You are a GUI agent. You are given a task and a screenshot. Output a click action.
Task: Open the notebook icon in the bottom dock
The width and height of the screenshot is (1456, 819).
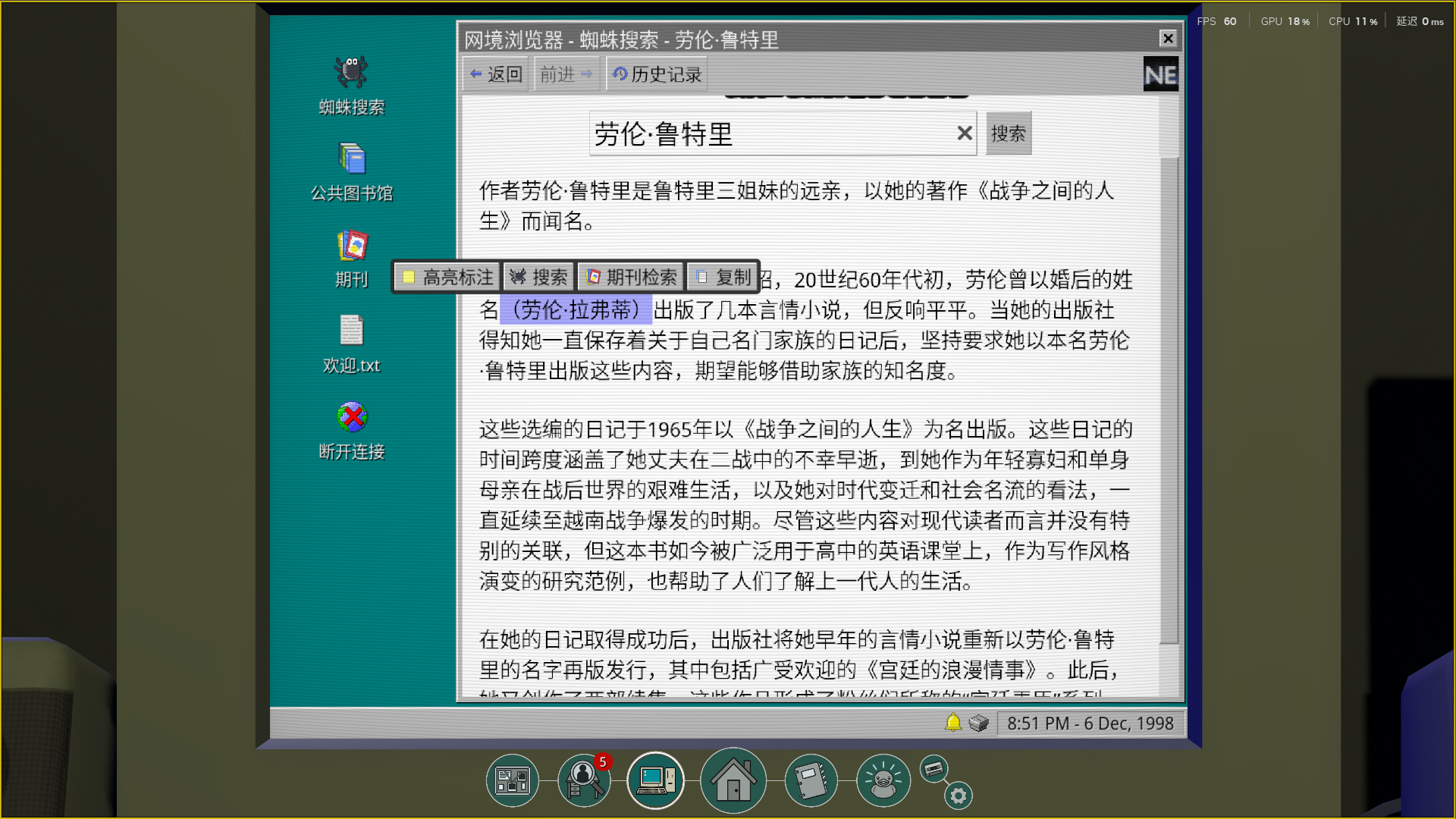tap(810, 780)
